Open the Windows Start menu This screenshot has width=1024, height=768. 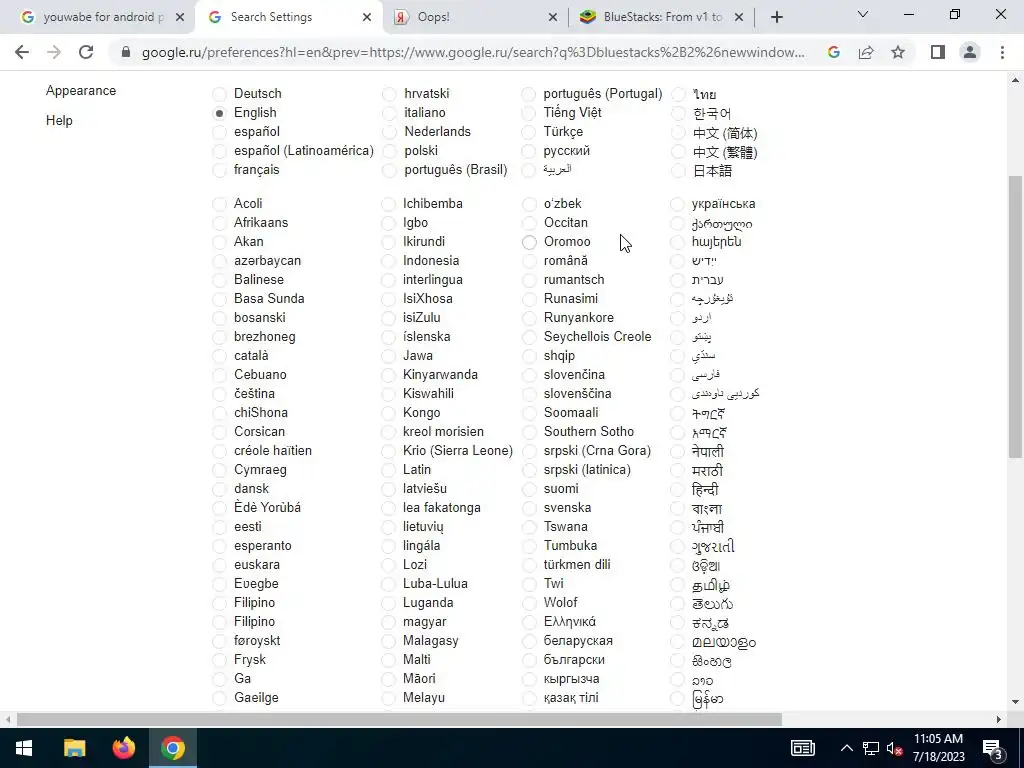24,748
